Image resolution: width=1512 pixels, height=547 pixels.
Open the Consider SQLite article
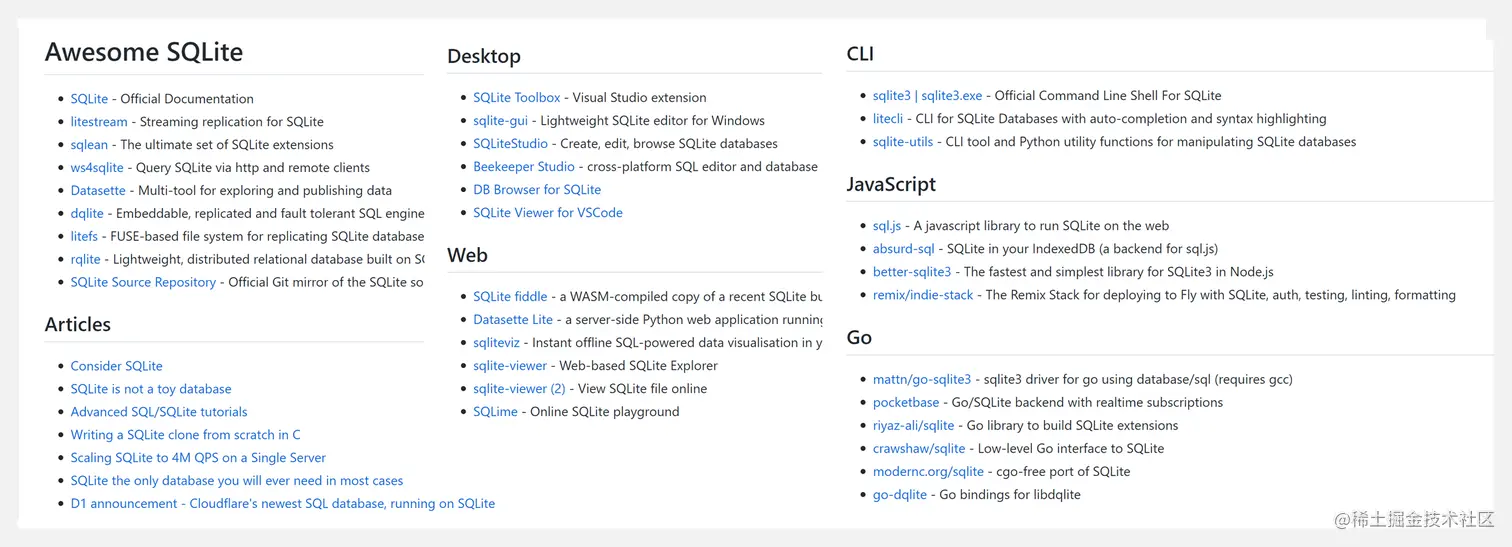pyautogui.click(x=116, y=366)
